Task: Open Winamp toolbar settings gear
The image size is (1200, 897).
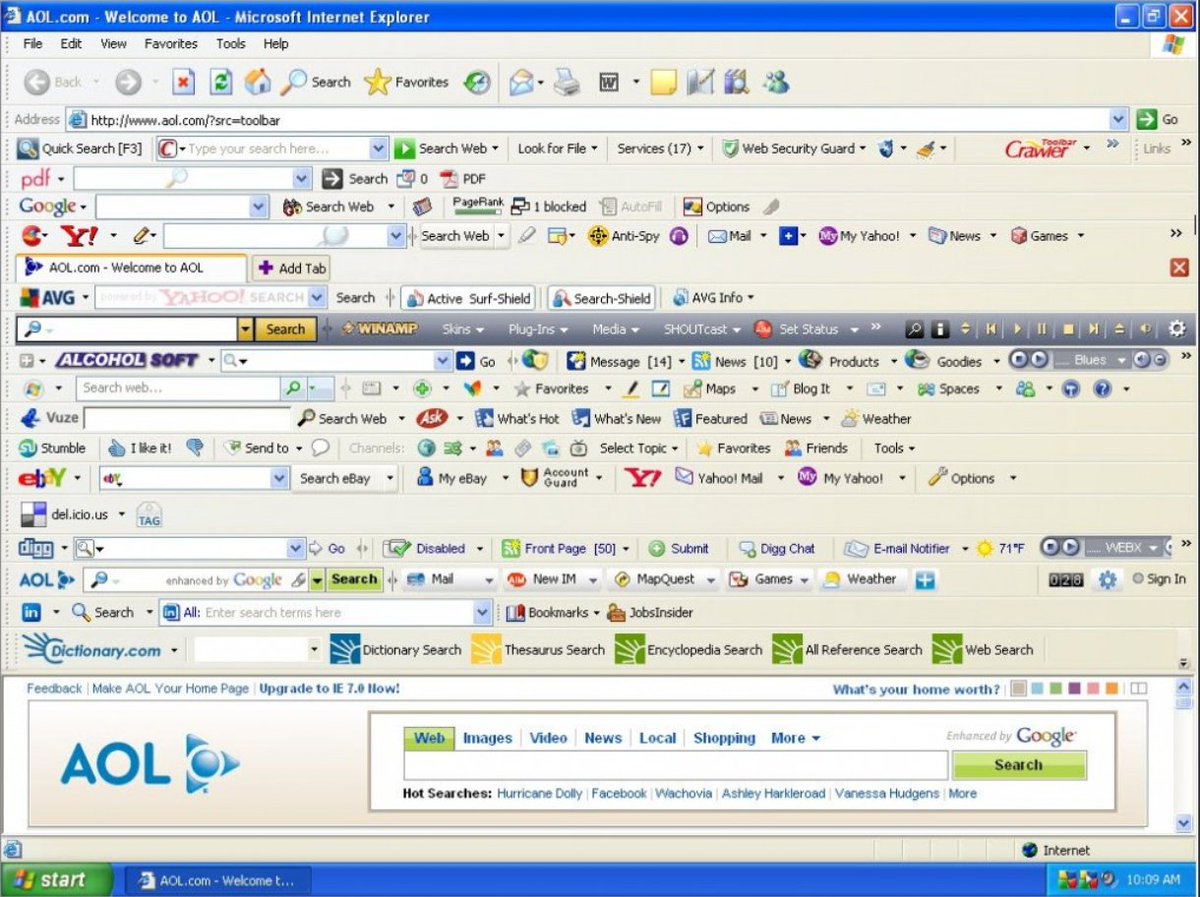Action: pos(1176,329)
